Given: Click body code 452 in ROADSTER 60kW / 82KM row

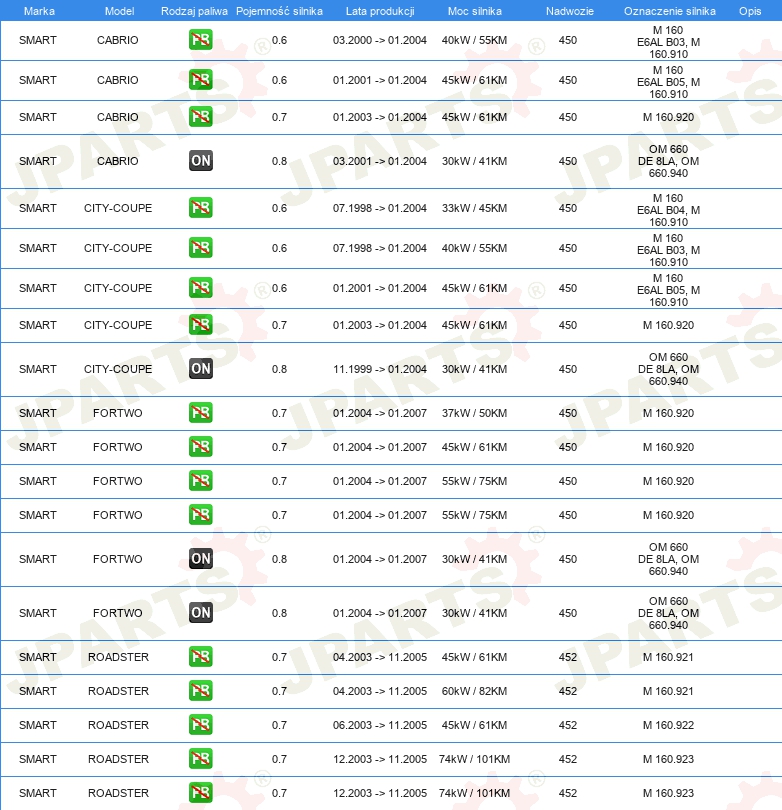Looking at the screenshot, I should pos(568,691).
